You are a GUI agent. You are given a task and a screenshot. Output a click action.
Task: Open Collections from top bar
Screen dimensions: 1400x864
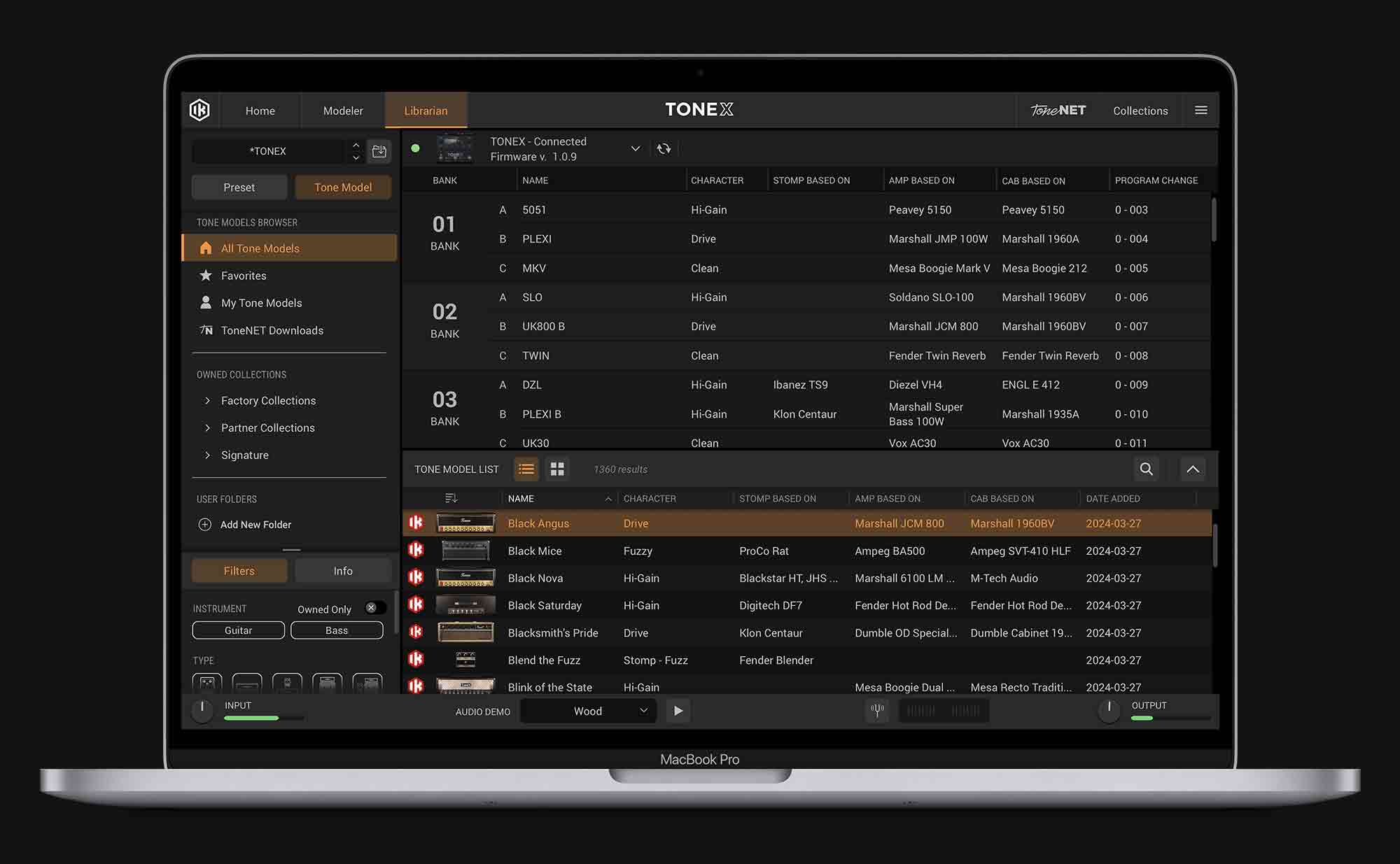tap(1140, 111)
